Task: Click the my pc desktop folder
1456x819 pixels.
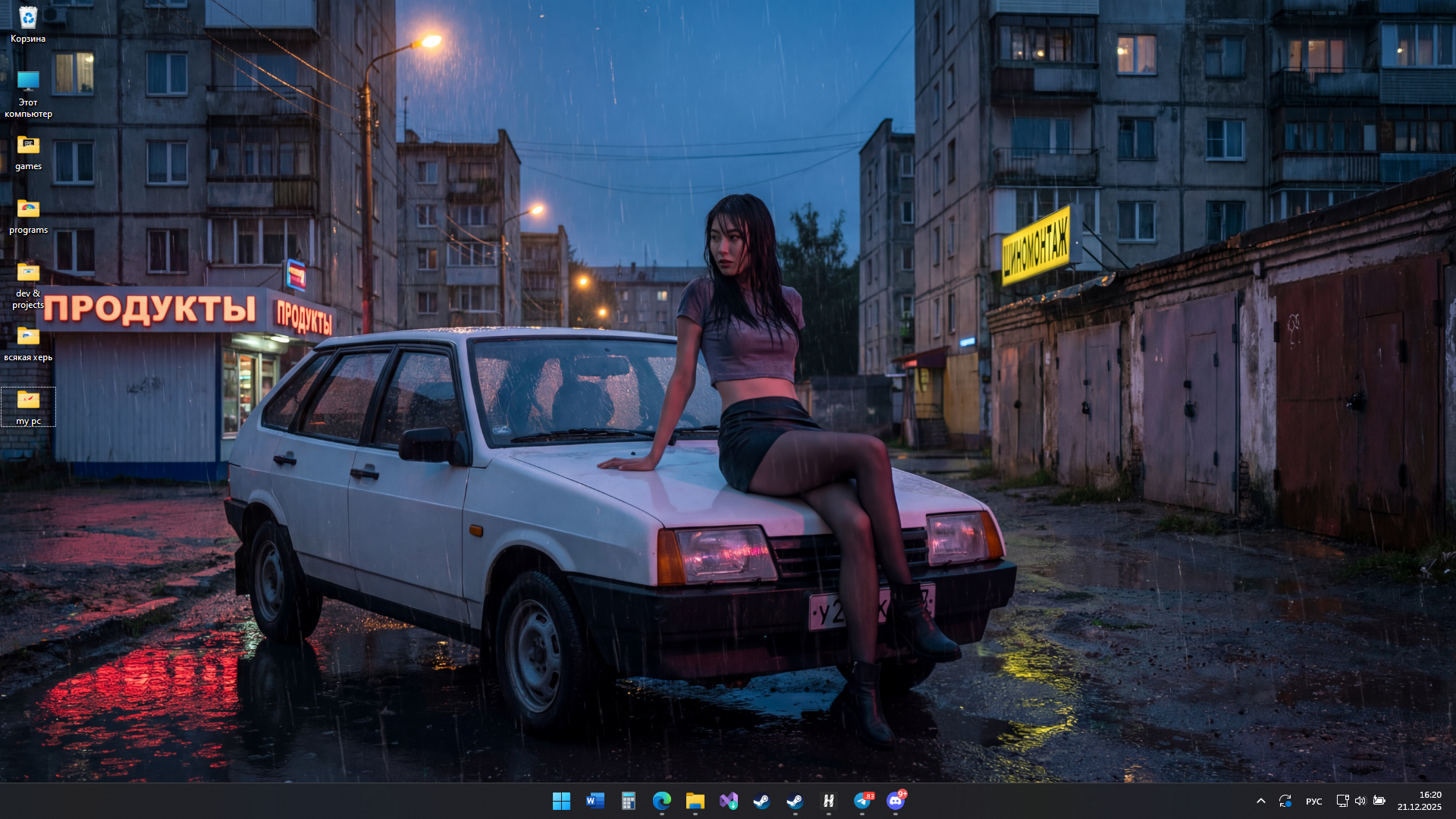Action: click(x=28, y=406)
